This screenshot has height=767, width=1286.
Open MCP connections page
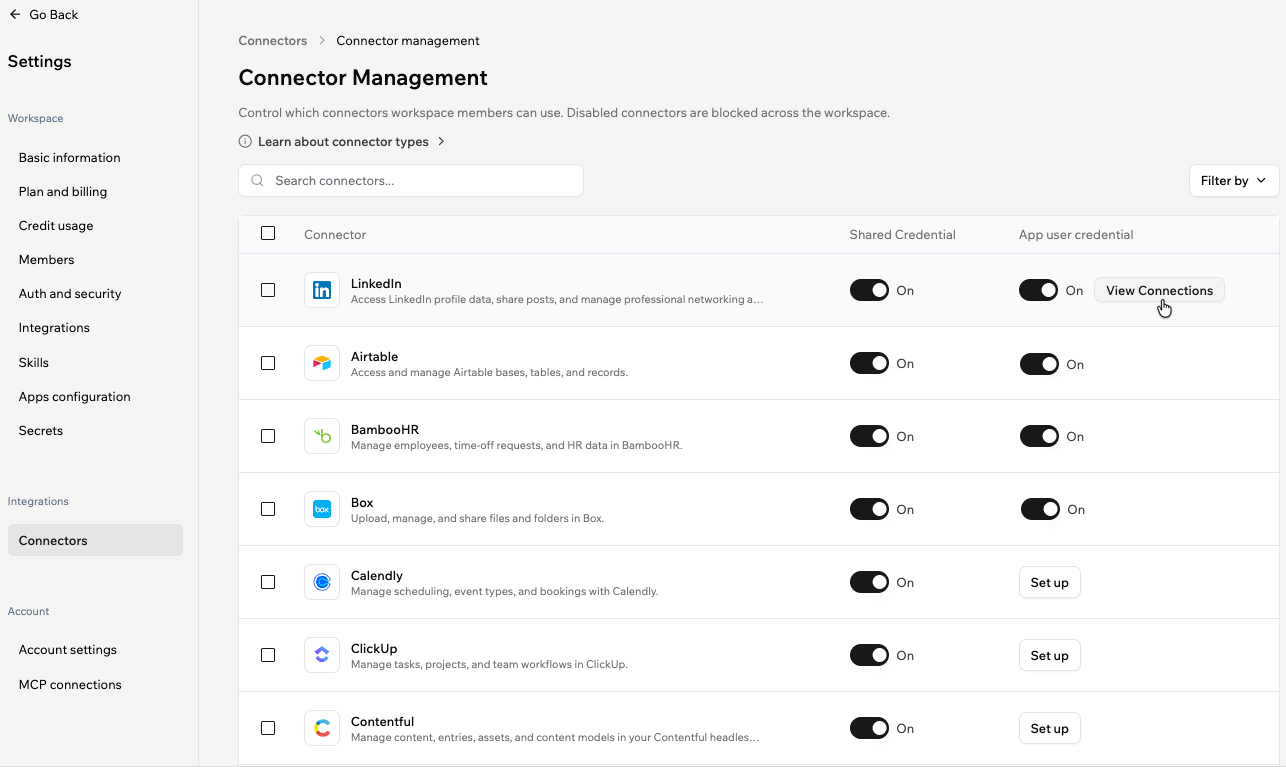tap(70, 685)
